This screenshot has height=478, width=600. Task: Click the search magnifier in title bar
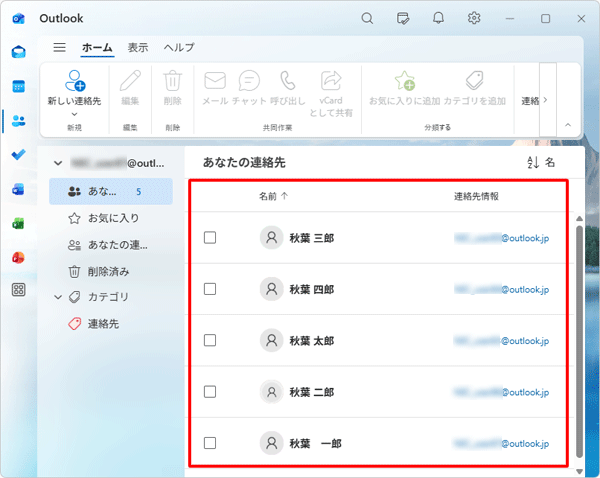[x=367, y=18]
